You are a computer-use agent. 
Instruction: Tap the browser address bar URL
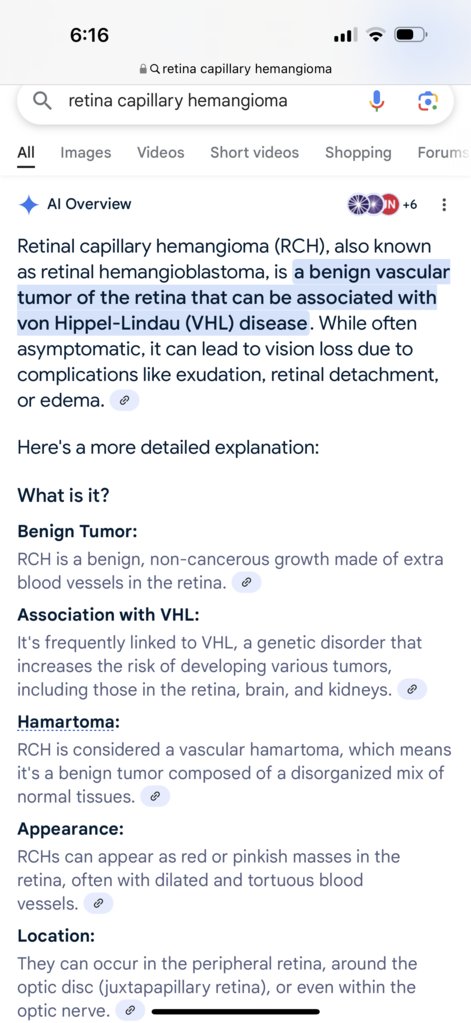point(236,69)
